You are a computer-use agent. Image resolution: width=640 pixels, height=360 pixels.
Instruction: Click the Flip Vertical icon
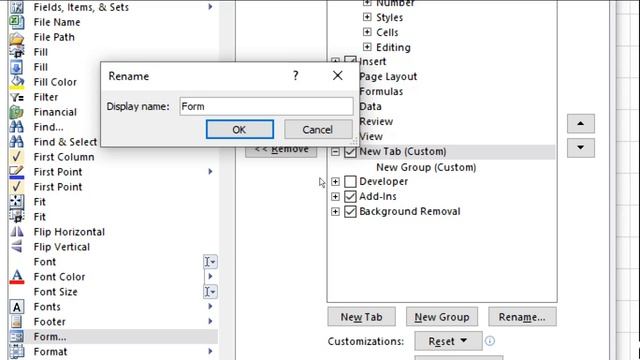pos(16,247)
